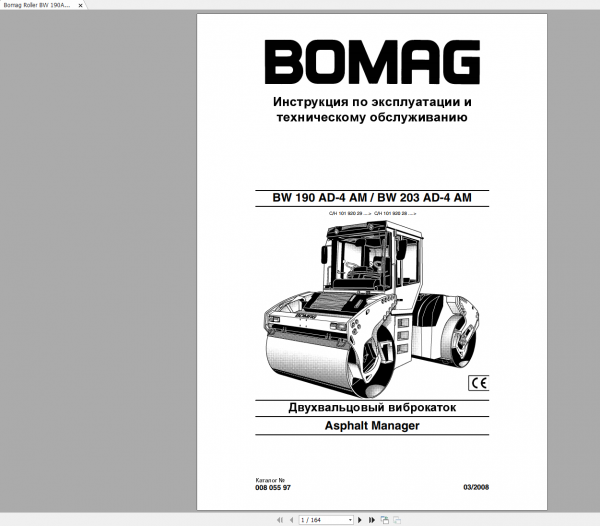
Task: Open the page number dropdown arrow
Action: click(350, 520)
